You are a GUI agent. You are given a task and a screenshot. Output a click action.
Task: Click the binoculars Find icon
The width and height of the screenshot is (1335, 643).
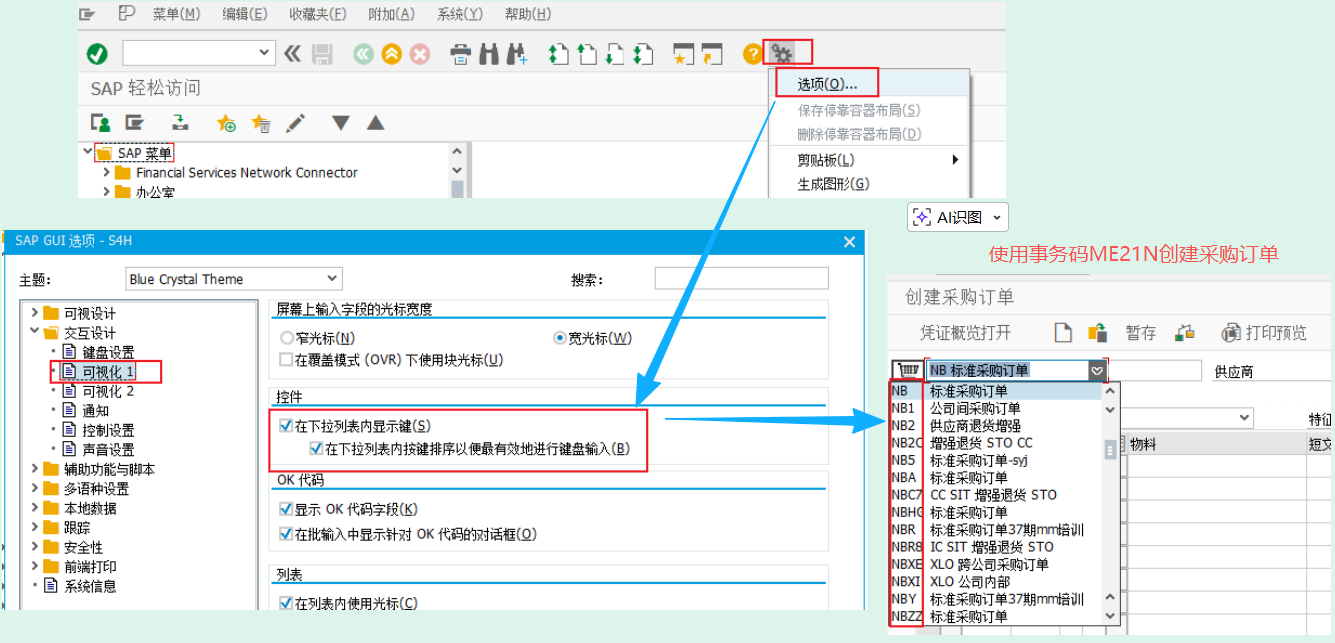tap(489, 54)
